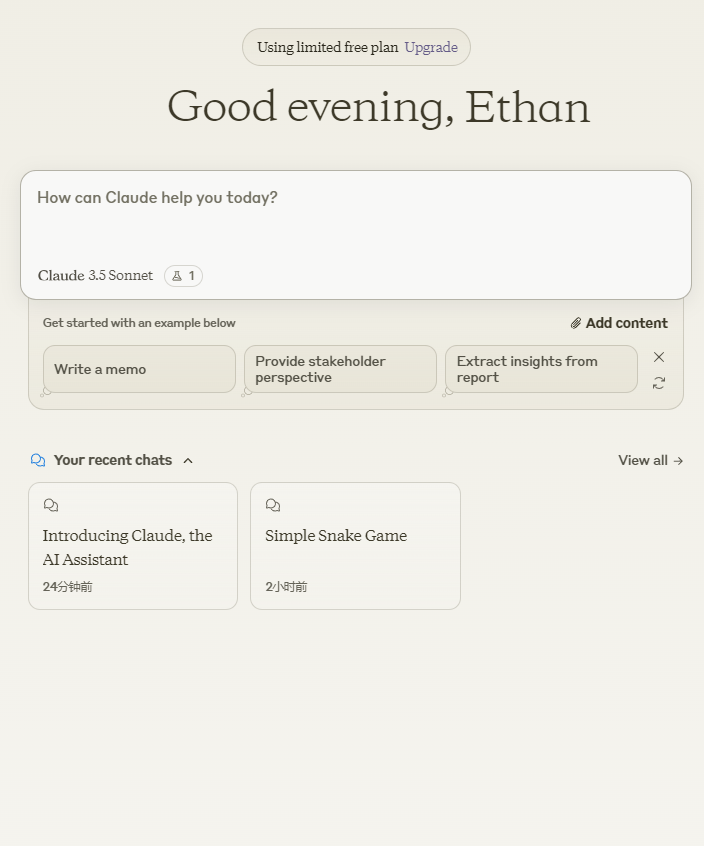704x846 pixels.
Task: Select the Write a memo example
Action: pos(139,369)
